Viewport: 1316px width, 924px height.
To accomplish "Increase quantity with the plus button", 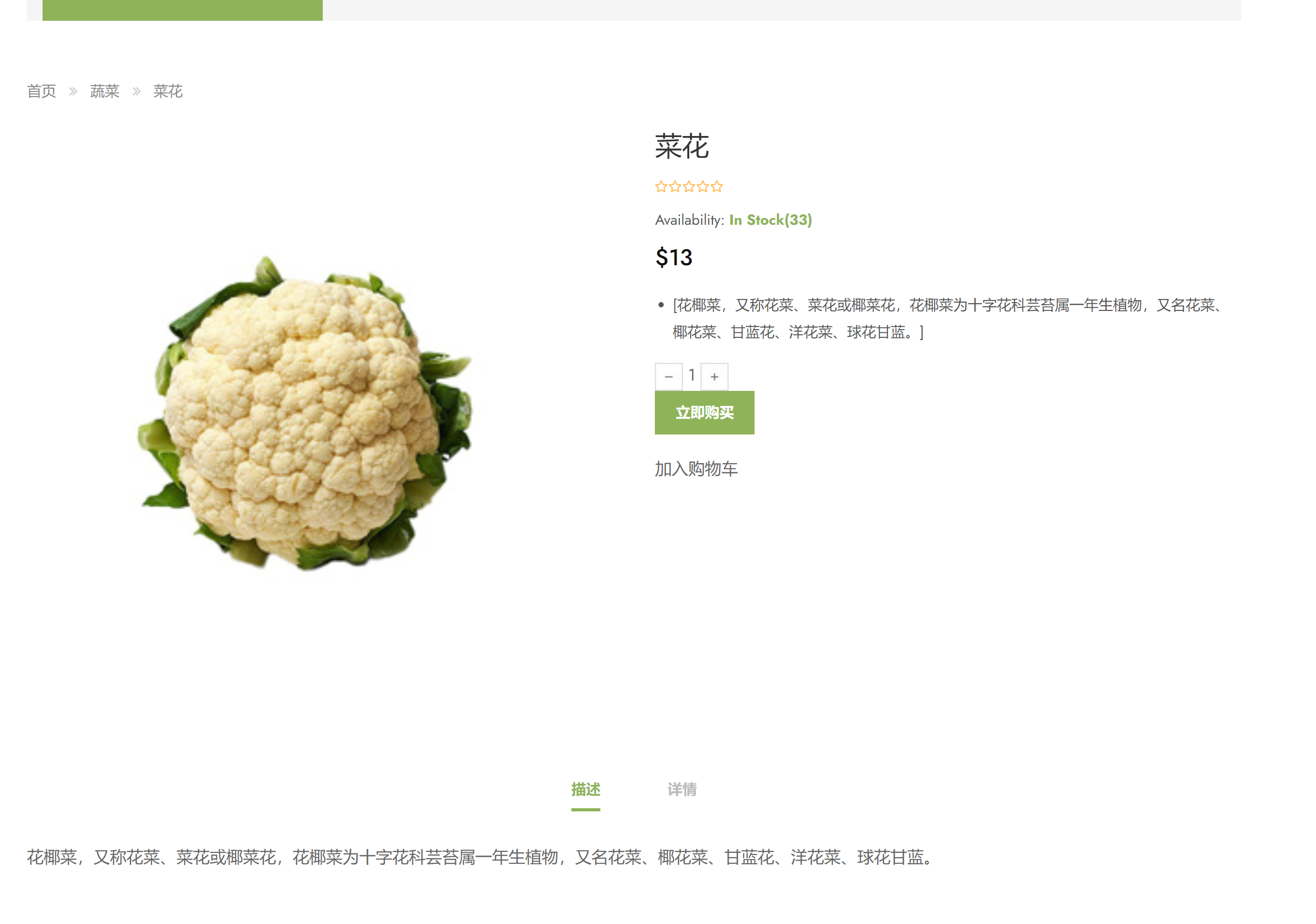I will pos(714,376).
